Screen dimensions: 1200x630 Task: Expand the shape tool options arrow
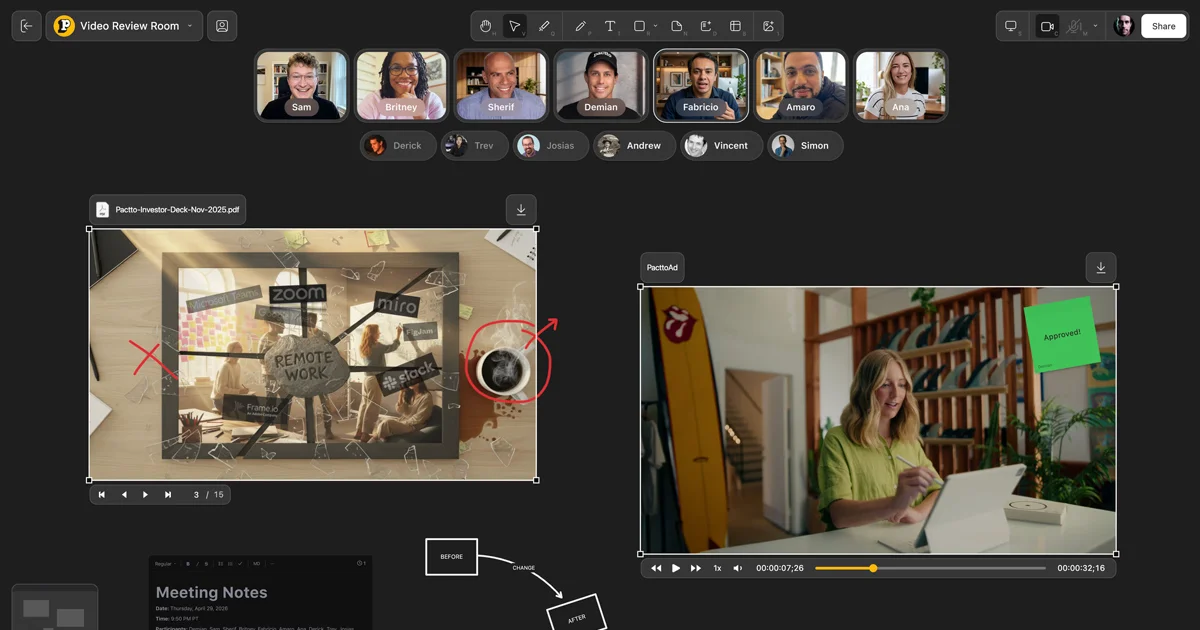pos(656,26)
